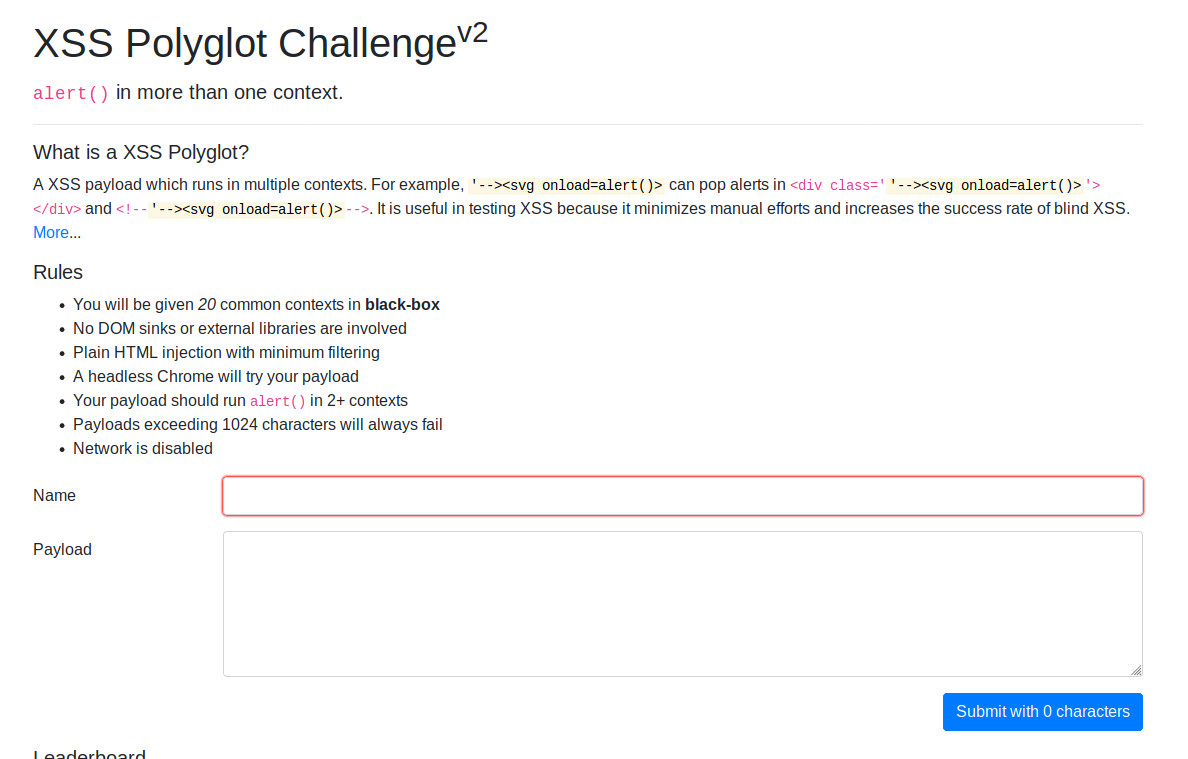Click the Name field label

coord(54,496)
